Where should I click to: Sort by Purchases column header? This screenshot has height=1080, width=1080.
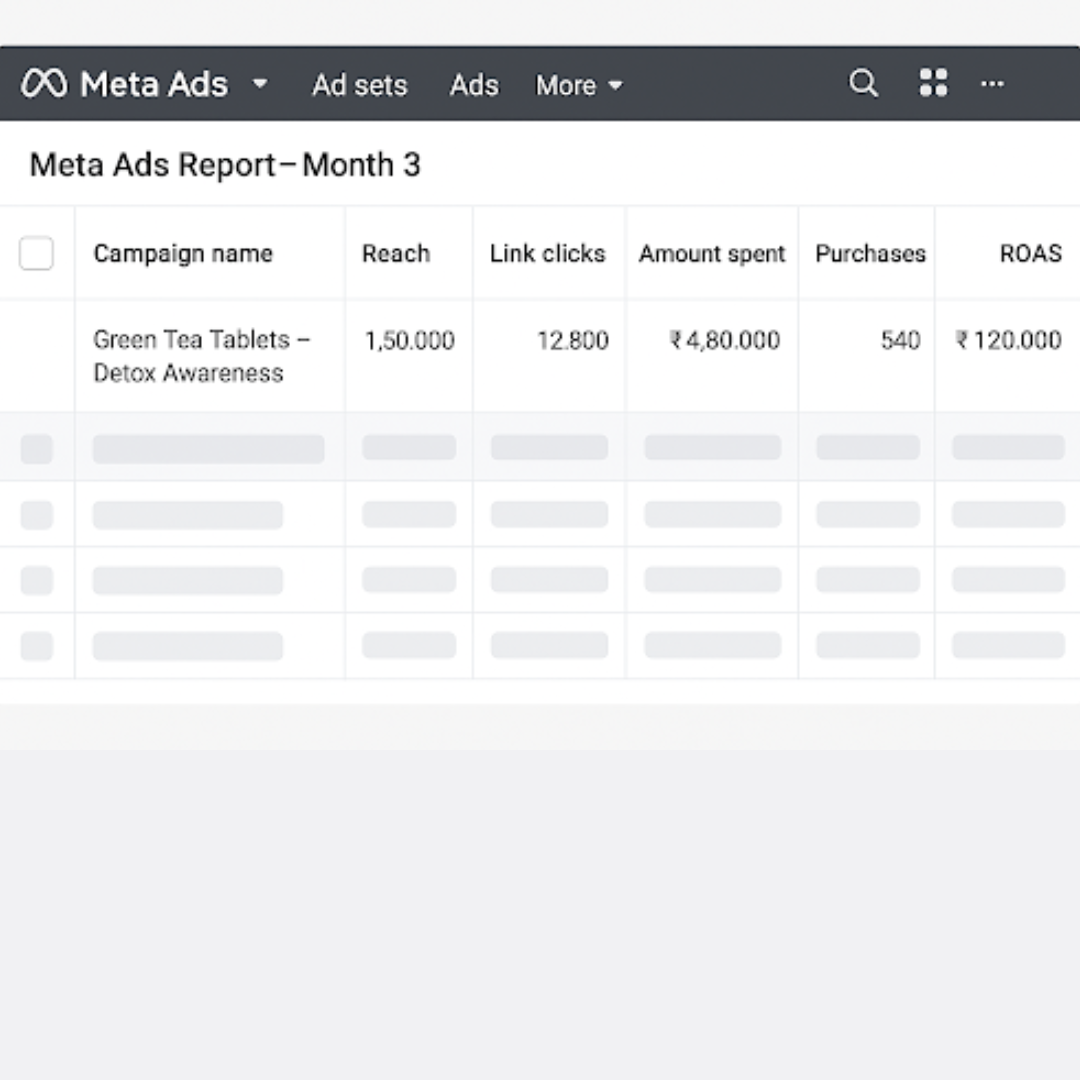tap(871, 253)
